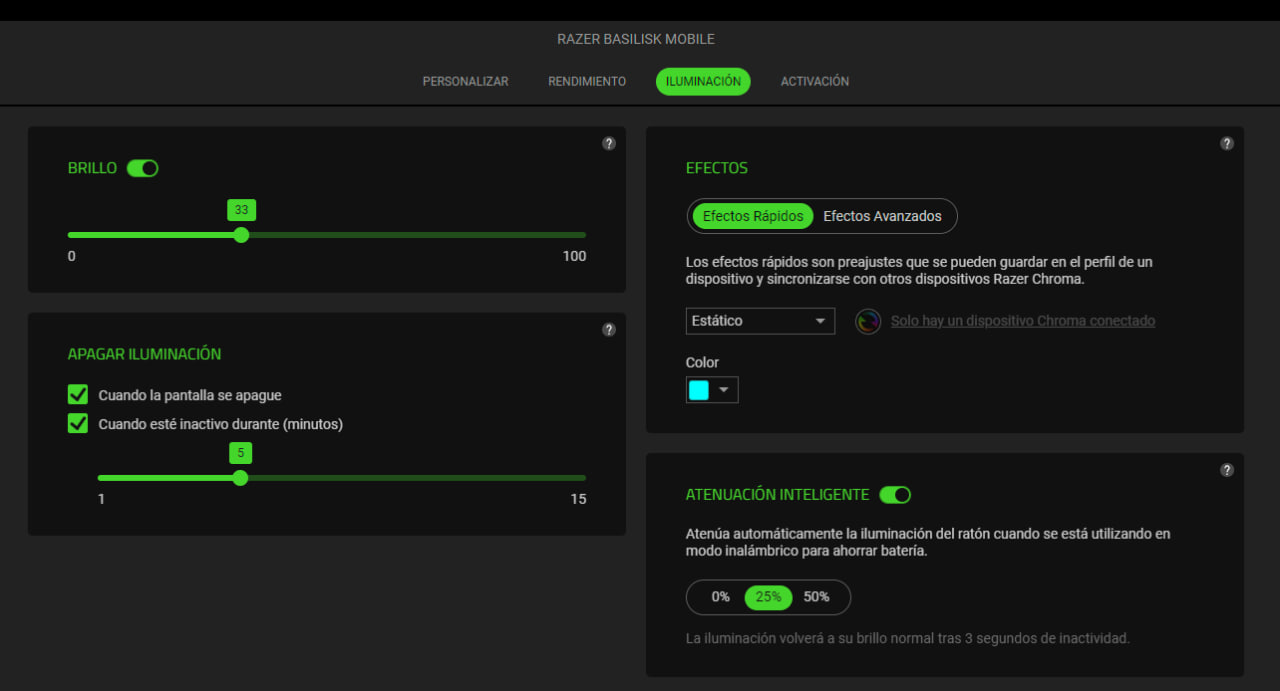This screenshot has height=691, width=1280.
Task: Toggle the Atenuación Inteligente switch
Action: (895, 495)
